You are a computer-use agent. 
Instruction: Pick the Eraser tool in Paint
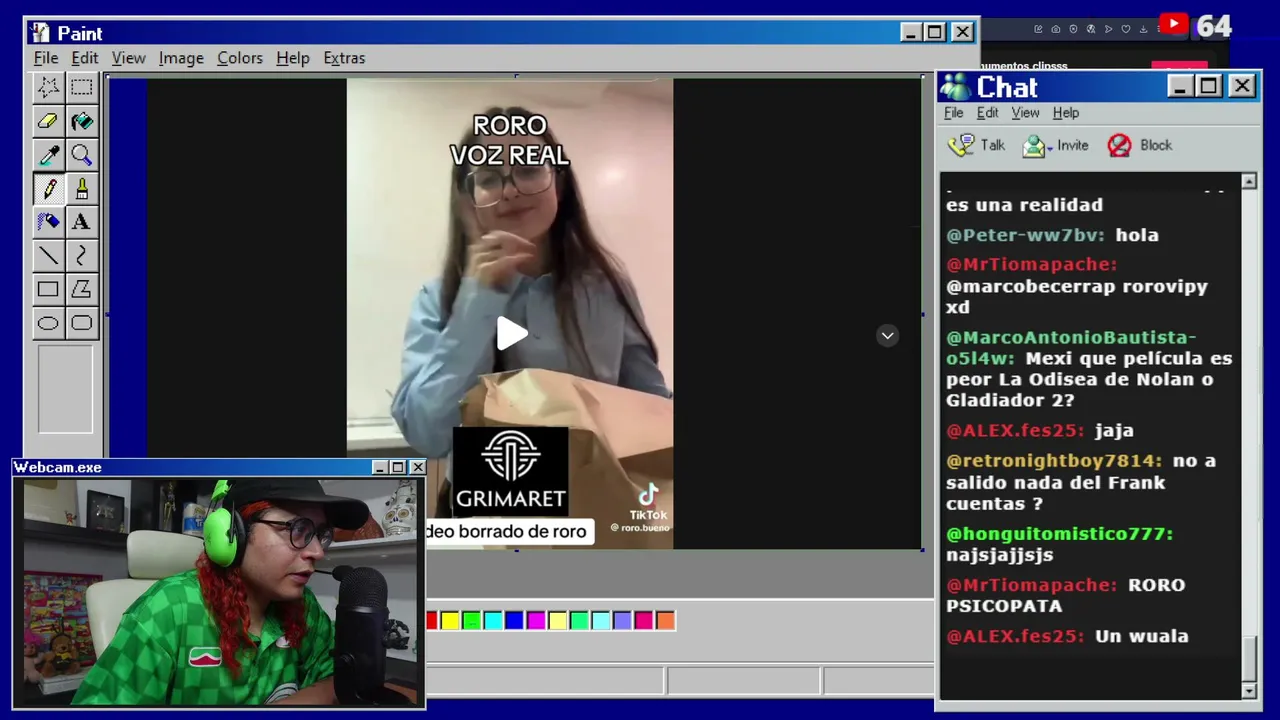(47, 121)
